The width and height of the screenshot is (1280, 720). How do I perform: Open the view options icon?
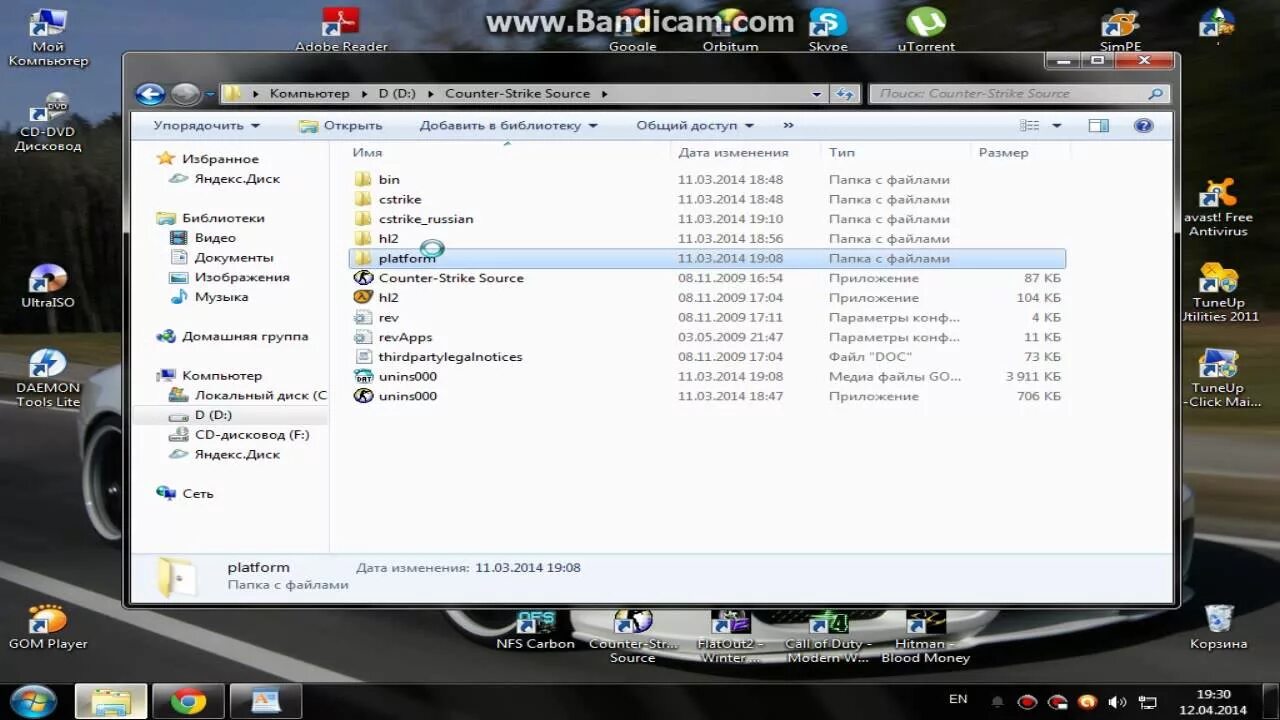pyautogui.click(x=1029, y=125)
